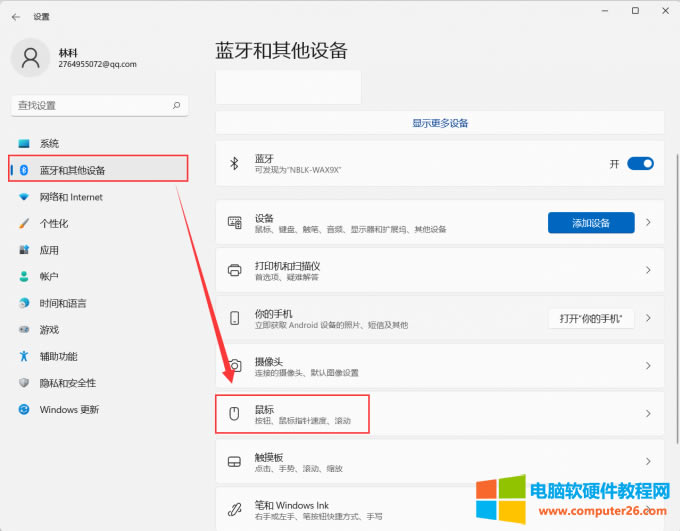Click the touchpad icon beside 触摸板
This screenshot has height=531, width=680.
point(234,462)
